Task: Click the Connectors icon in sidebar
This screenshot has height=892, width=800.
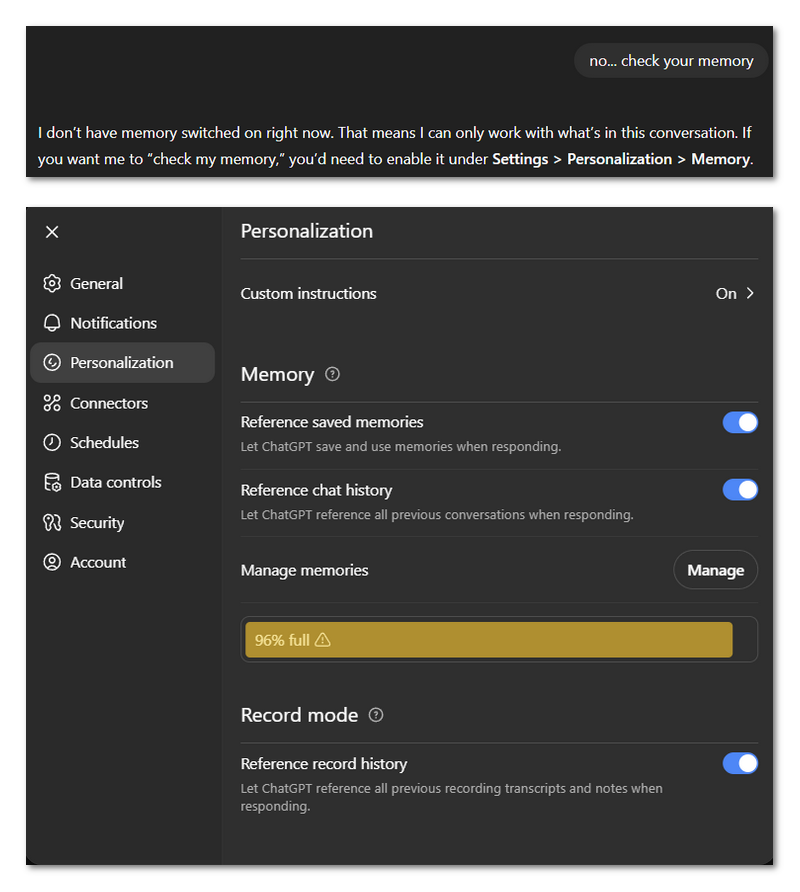Action: 52,403
